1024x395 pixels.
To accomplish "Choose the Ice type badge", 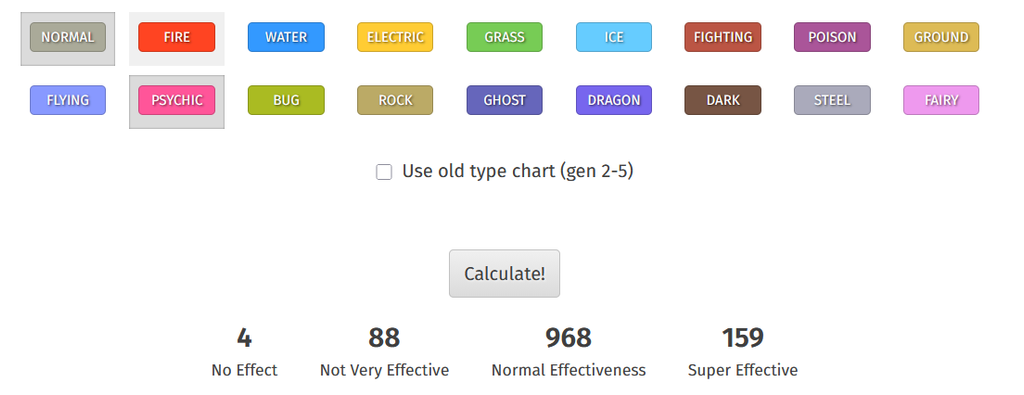I will tap(614, 37).
